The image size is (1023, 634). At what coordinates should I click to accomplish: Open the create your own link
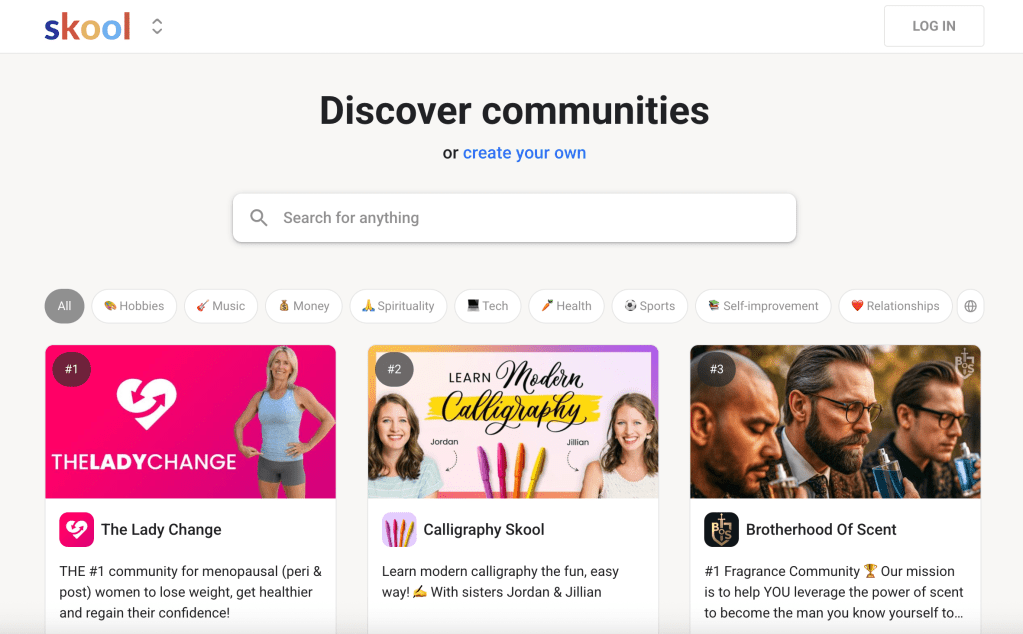tap(524, 153)
